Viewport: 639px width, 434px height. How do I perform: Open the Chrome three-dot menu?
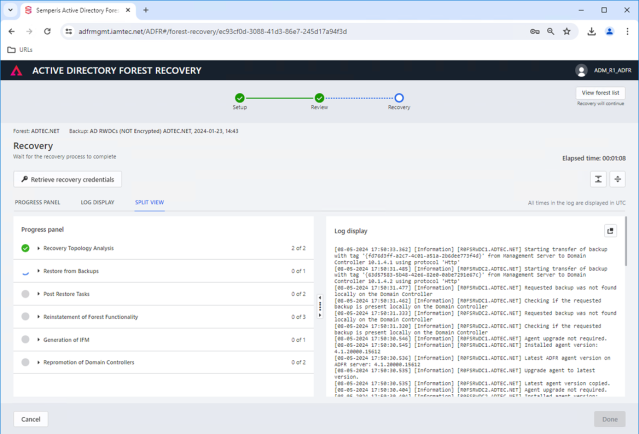627,31
